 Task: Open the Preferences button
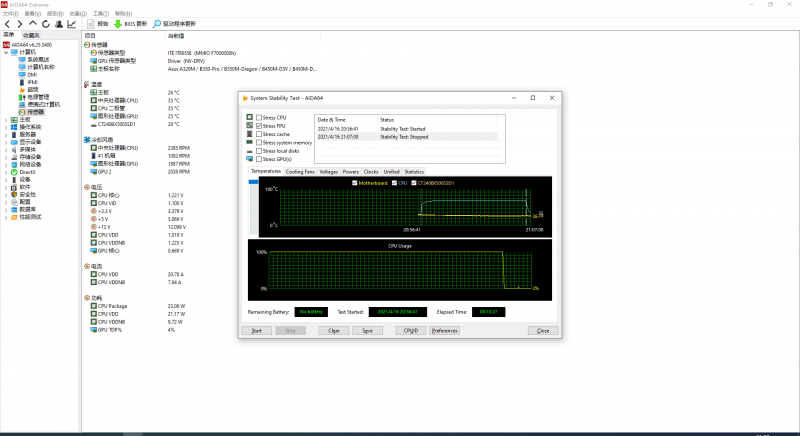tap(444, 330)
